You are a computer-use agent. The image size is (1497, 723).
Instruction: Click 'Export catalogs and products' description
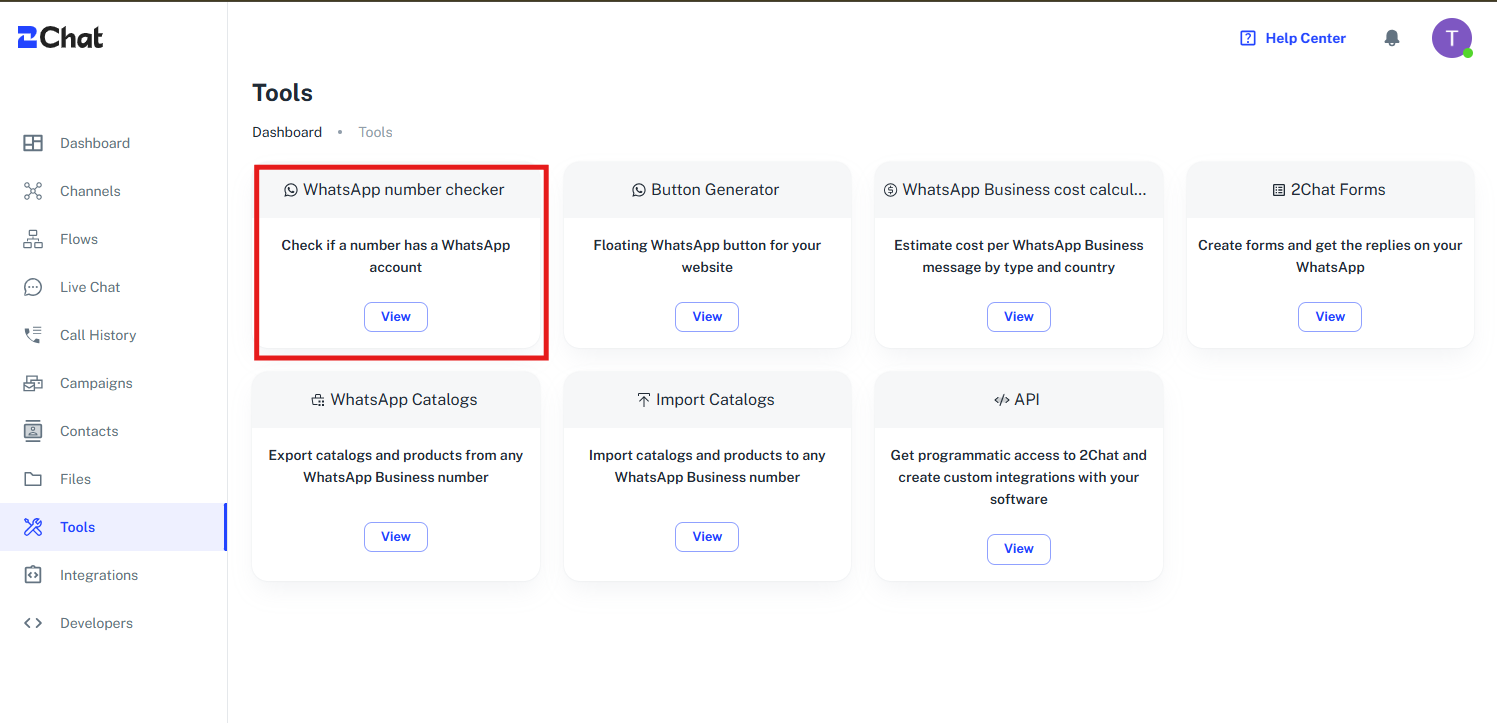tap(396, 466)
